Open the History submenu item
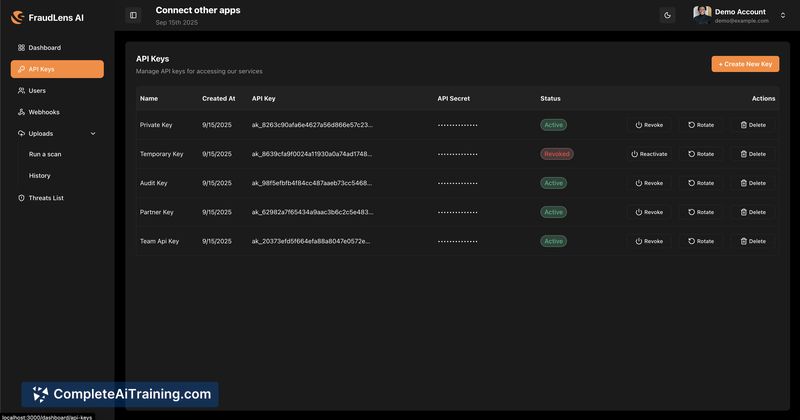 pyautogui.click(x=39, y=176)
